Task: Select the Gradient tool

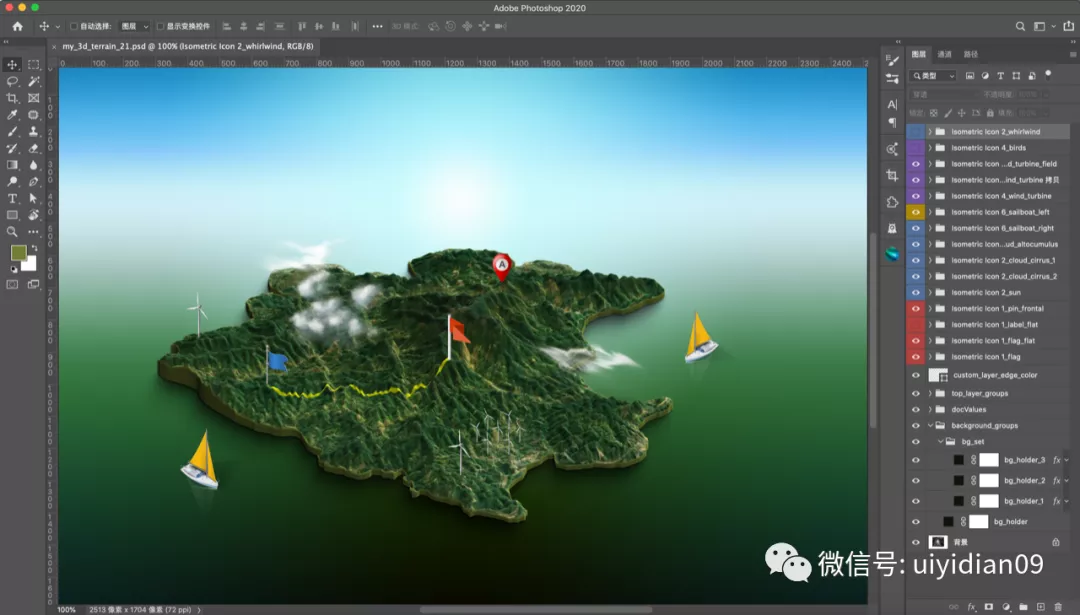Action: tap(12, 165)
